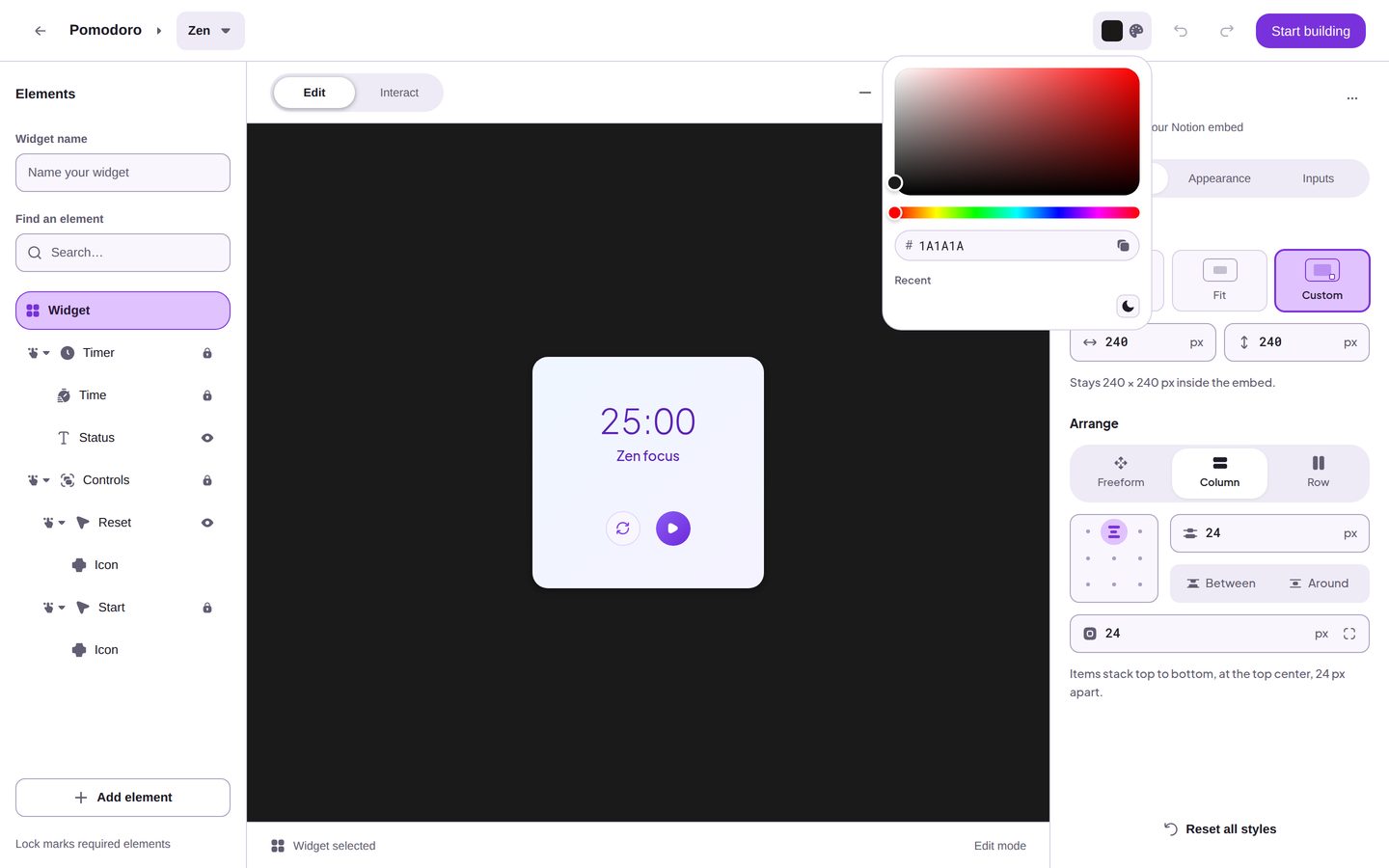Viewport: 1389px width, 868px height.
Task: Click the redo arrow icon
Action: (1227, 31)
